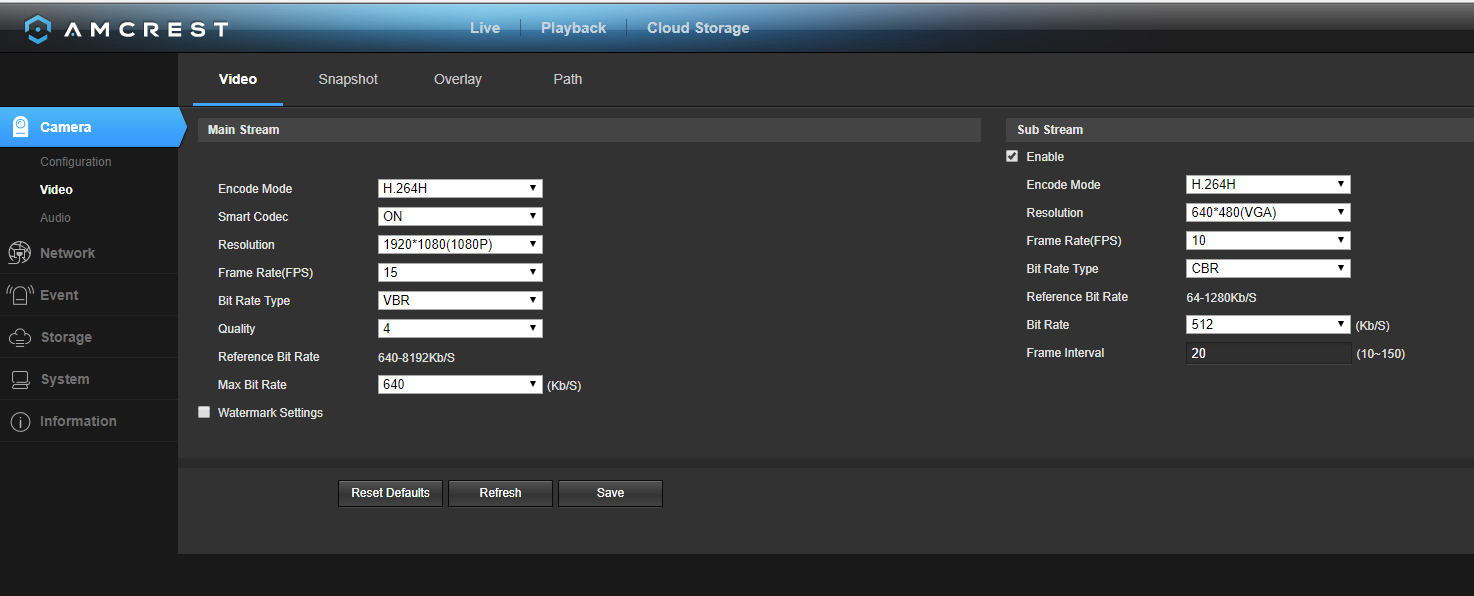The height and width of the screenshot is (596, 1474).
Task: Click the Event alarm bell icon
Action: (19, 295)
